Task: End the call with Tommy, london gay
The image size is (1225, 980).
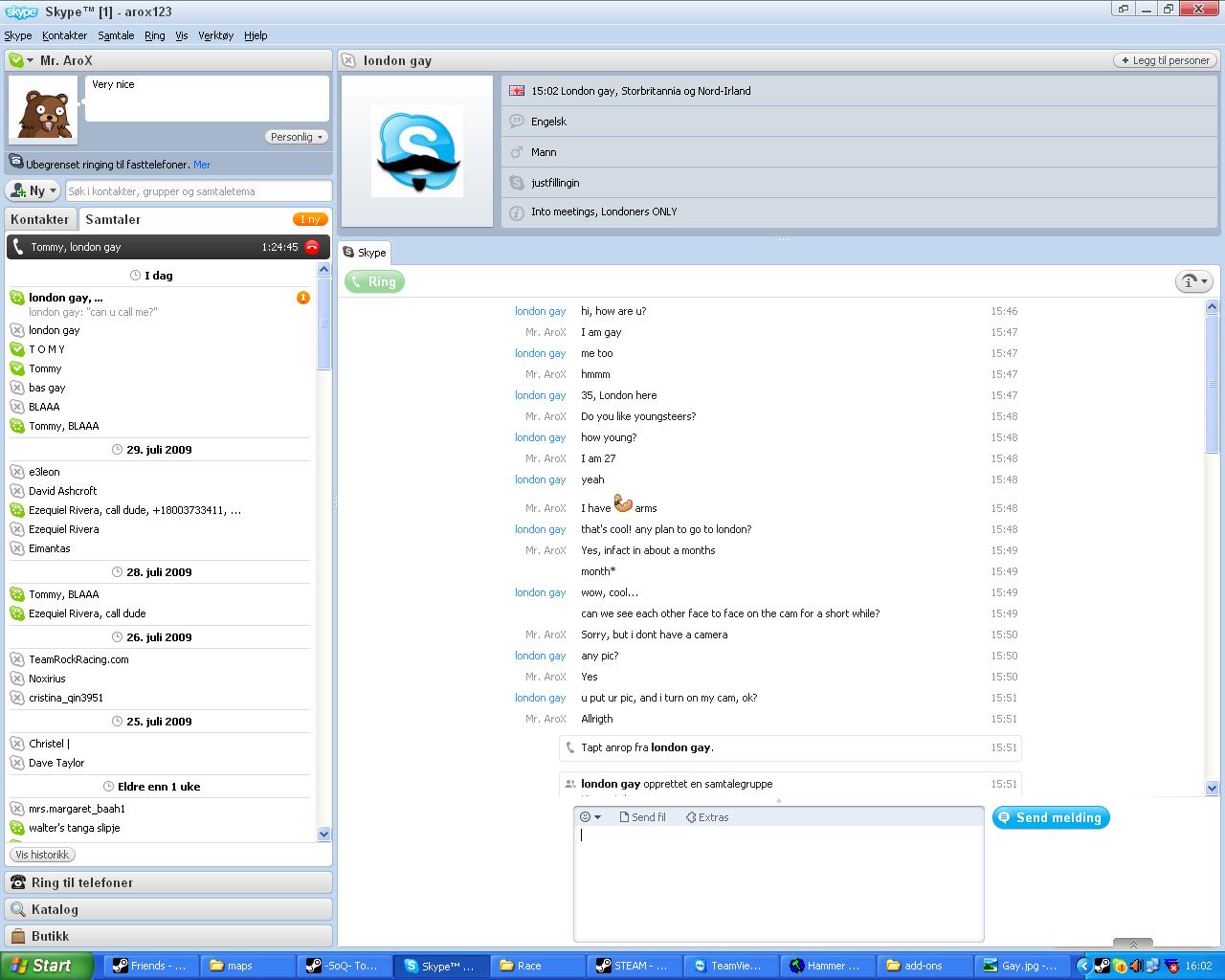Action: 312,247
